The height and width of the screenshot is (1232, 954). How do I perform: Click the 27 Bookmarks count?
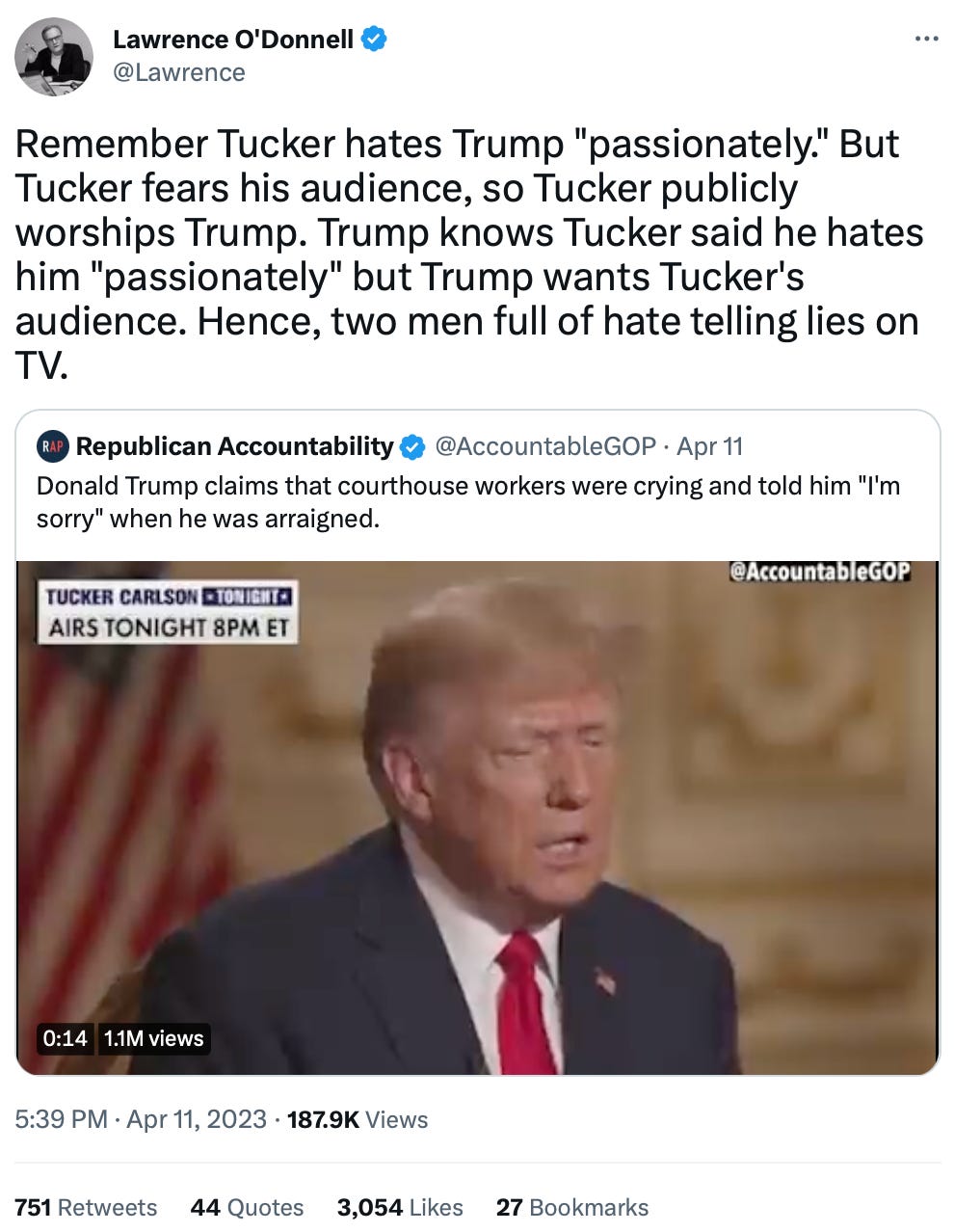572,1208
